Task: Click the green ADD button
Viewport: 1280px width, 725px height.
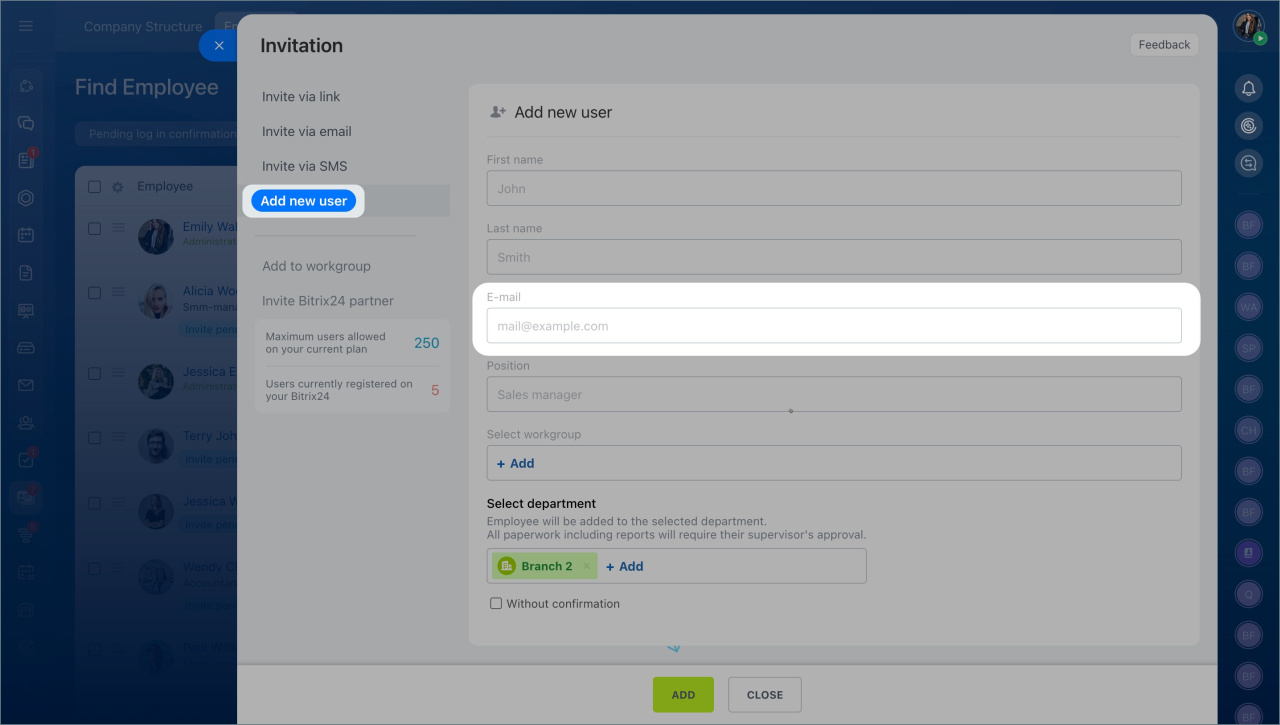Action: pos(683,695)
